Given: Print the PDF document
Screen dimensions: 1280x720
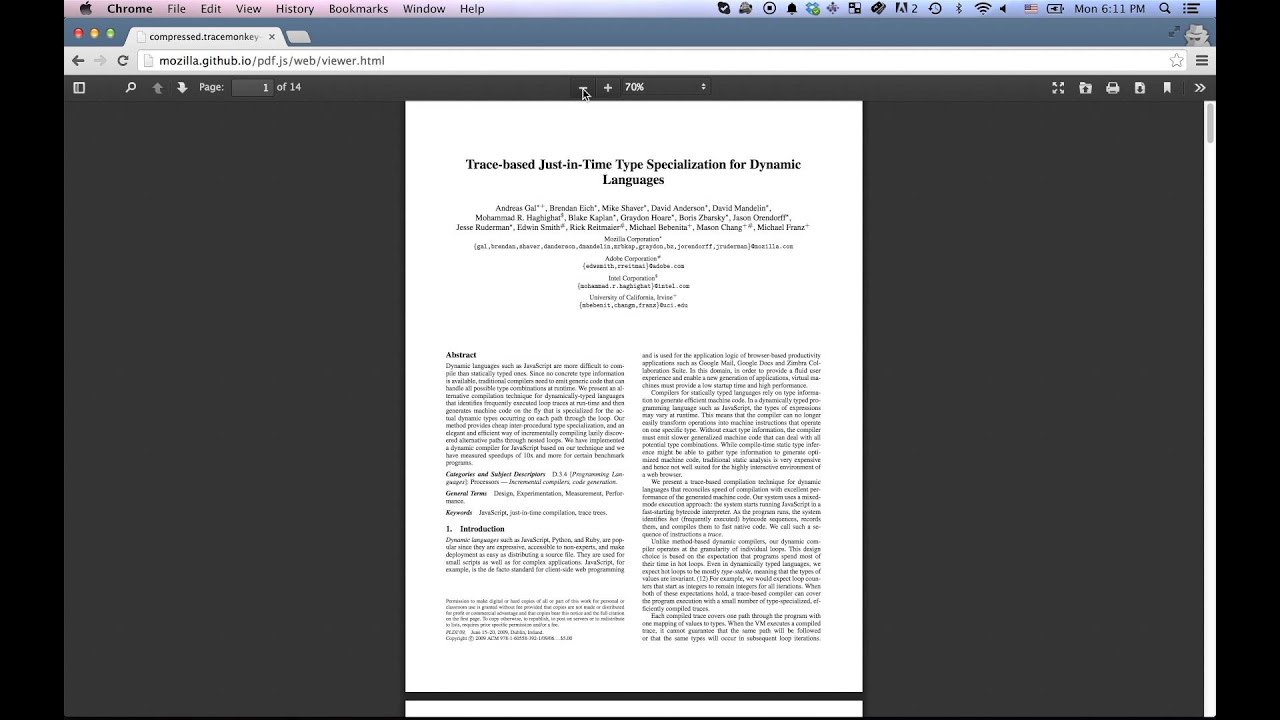Looking at the screenshot, I should click(x=1112, y=87).
